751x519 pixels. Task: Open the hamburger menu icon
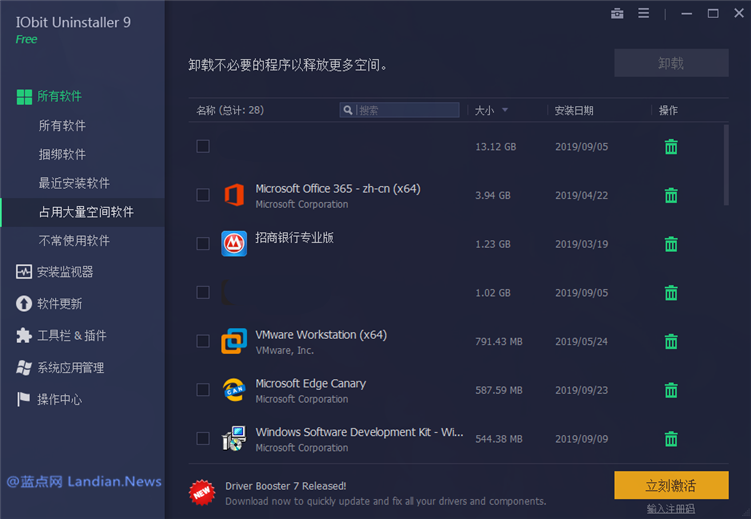pos(643,13)
